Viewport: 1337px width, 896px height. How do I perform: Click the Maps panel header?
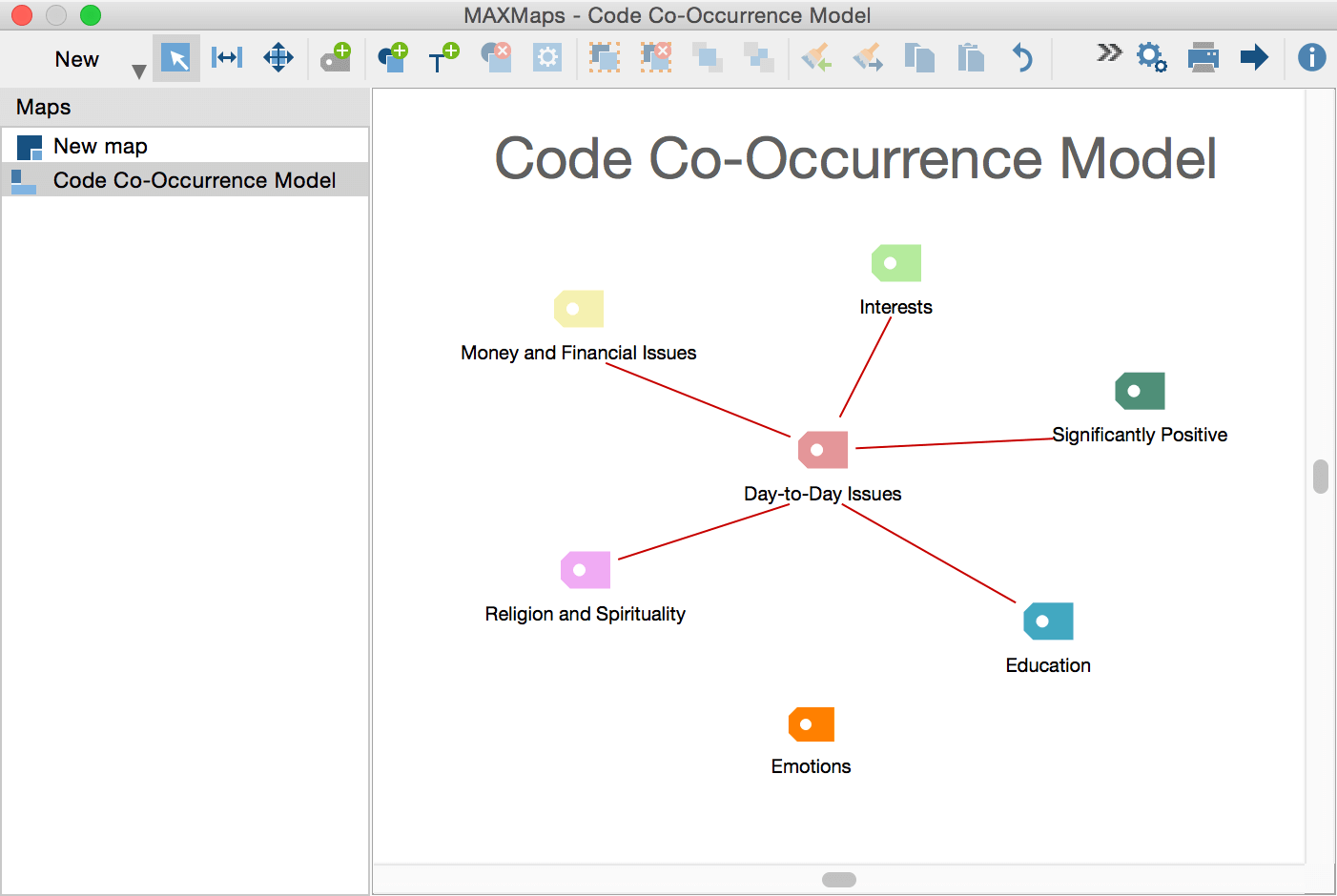(185, 107)
